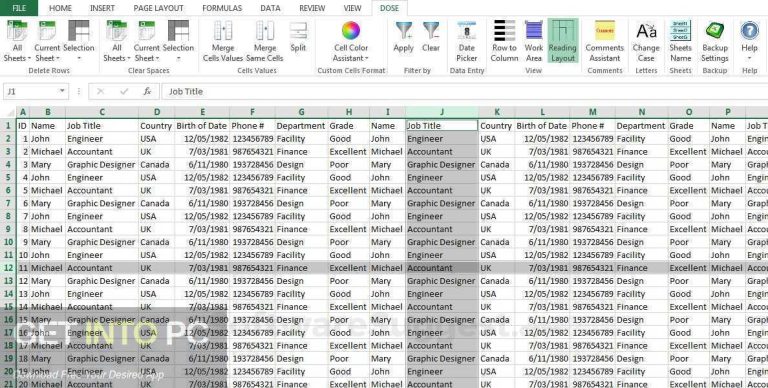Switch to the DATA tab

click(x=270, y=8)
